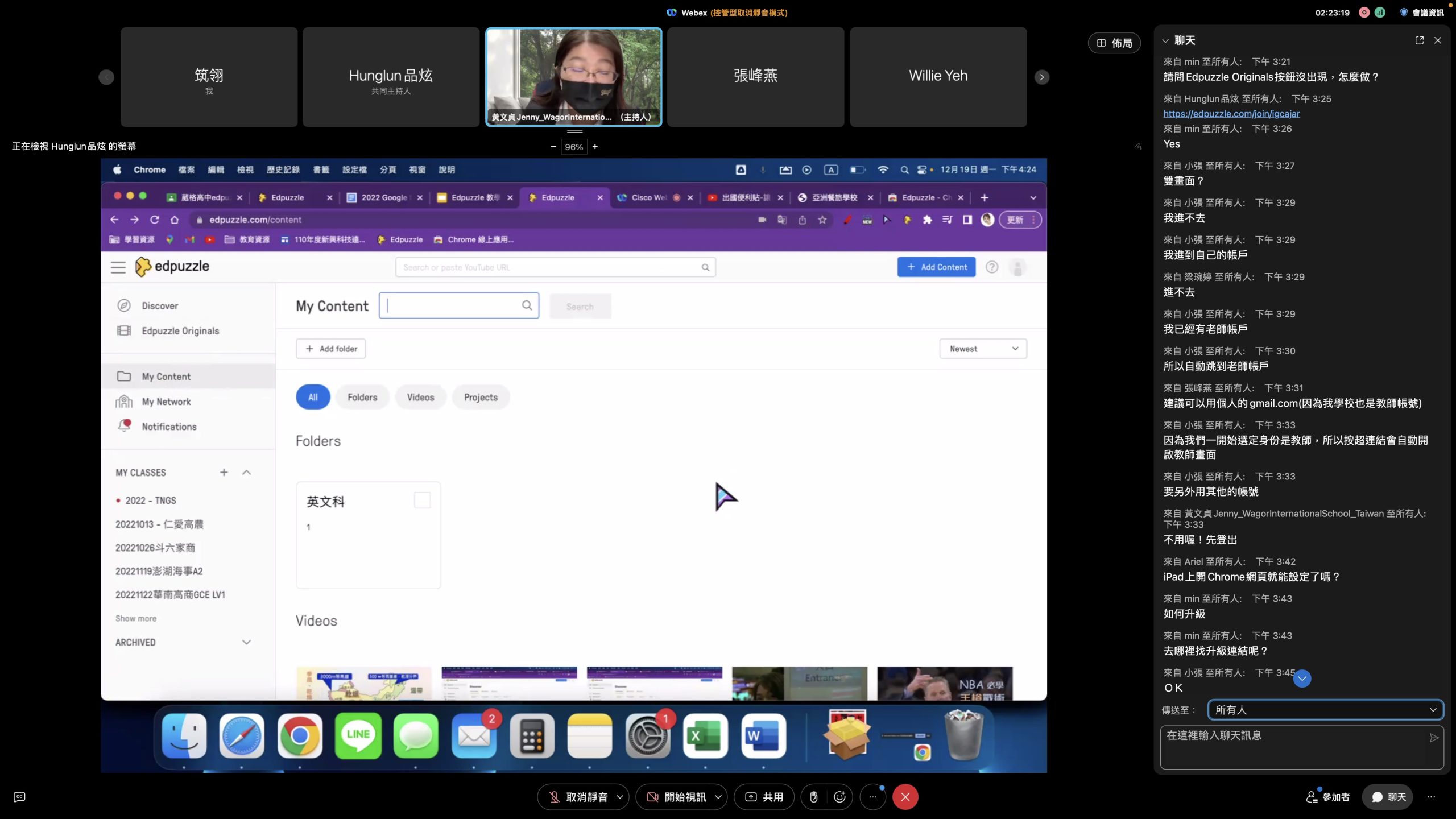Open the emoji reactions icon
1456x819 pixels.
click(839, 797)
